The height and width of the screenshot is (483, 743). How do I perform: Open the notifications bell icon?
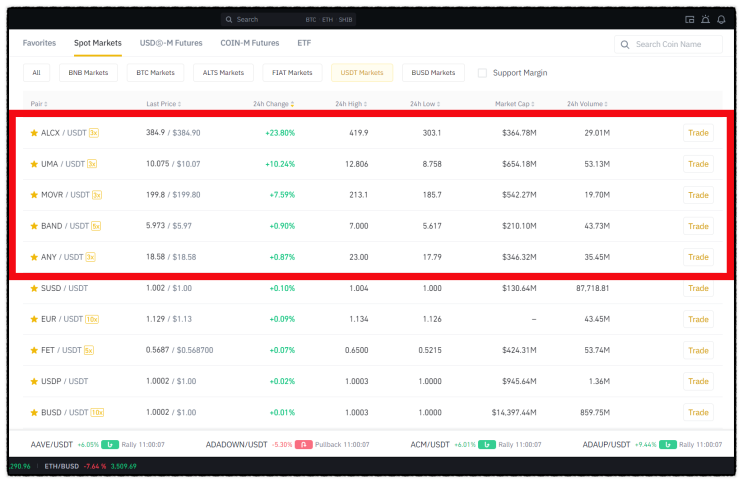pyautogui.click(x=721, y=19)
